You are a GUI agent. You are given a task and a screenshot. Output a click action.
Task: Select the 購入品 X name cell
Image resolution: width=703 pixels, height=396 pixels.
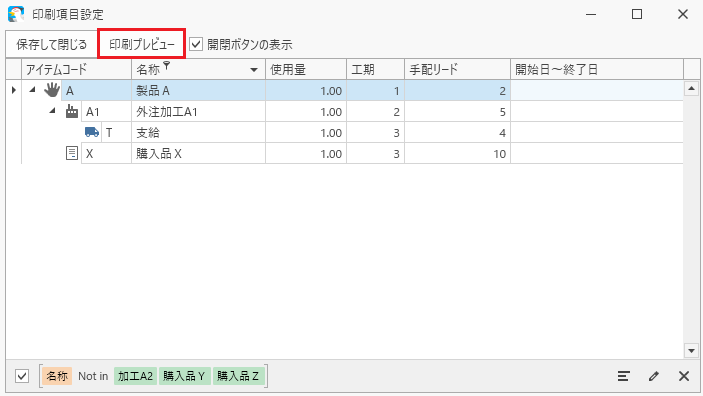tap(198, 153)
